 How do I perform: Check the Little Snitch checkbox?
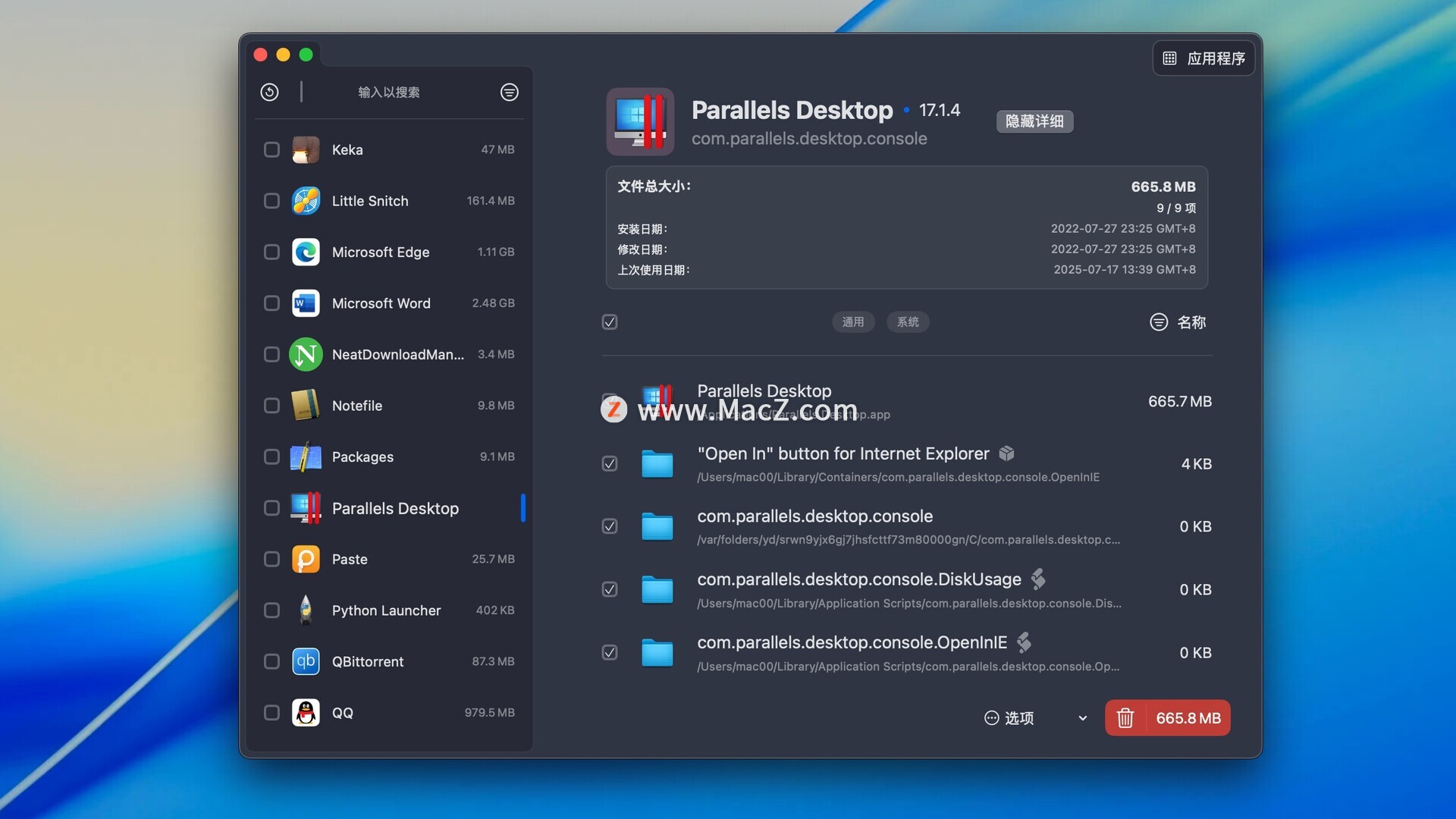point(271,201)
